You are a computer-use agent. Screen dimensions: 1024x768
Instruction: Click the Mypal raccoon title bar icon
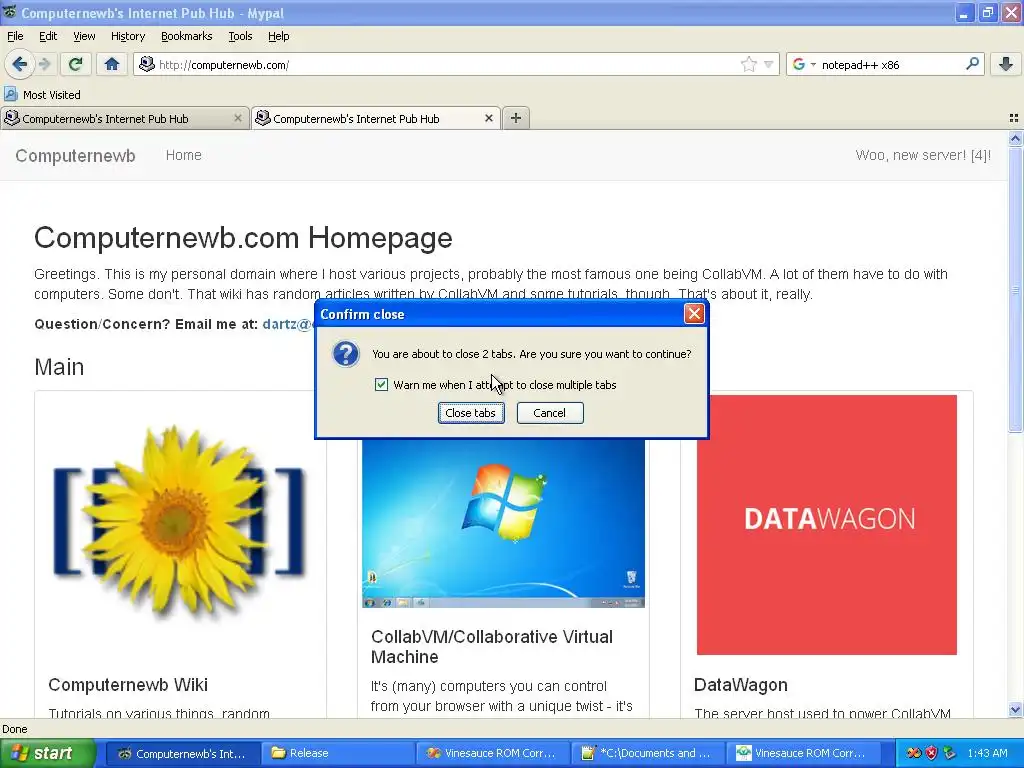[9, 12]
